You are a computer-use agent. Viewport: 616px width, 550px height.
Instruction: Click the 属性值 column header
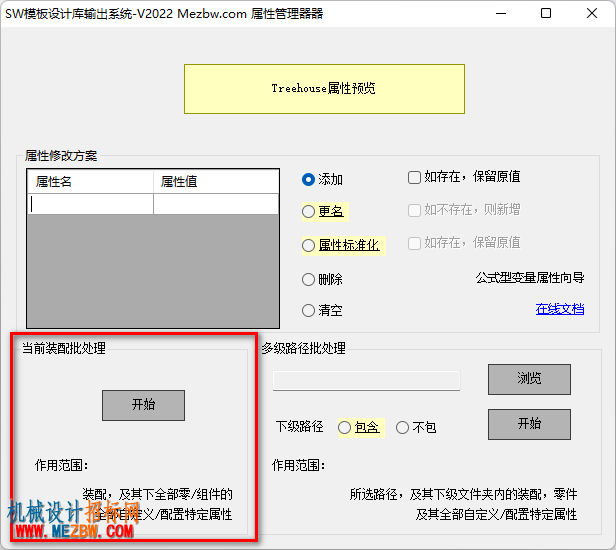(x=216, y=182)
